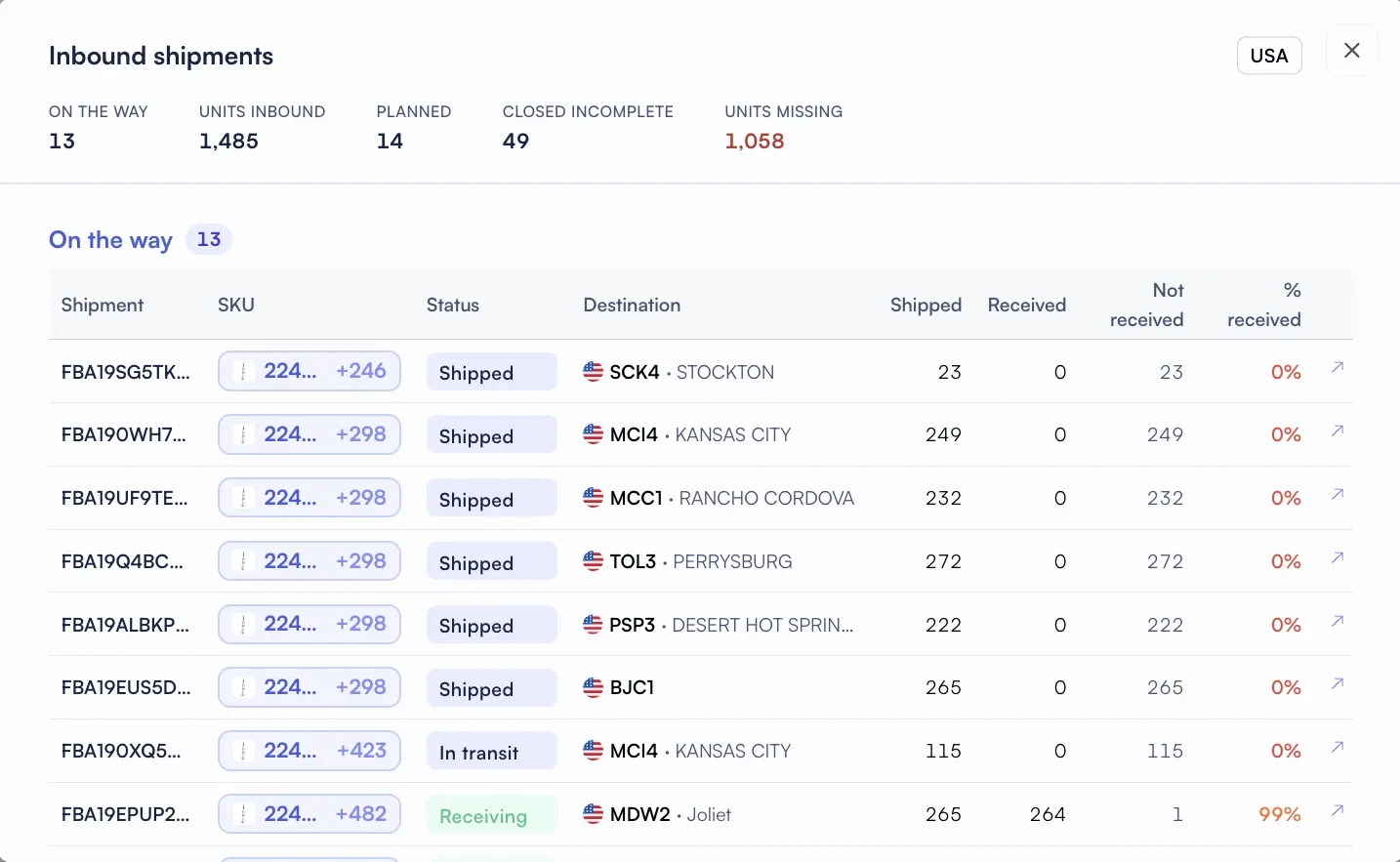Click the Planned value 14
Screen dimensions: 1400x862
click(390, 141)
